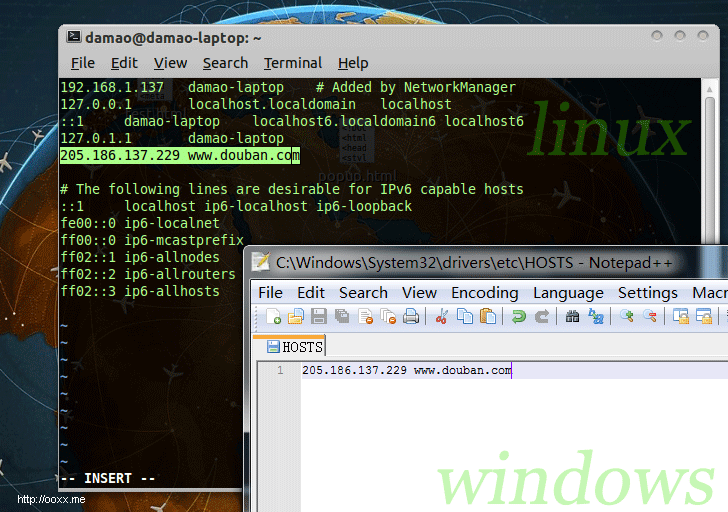
Task: Click the Copy icon in Notepad++ toolbar
Action: pos(464,316)
